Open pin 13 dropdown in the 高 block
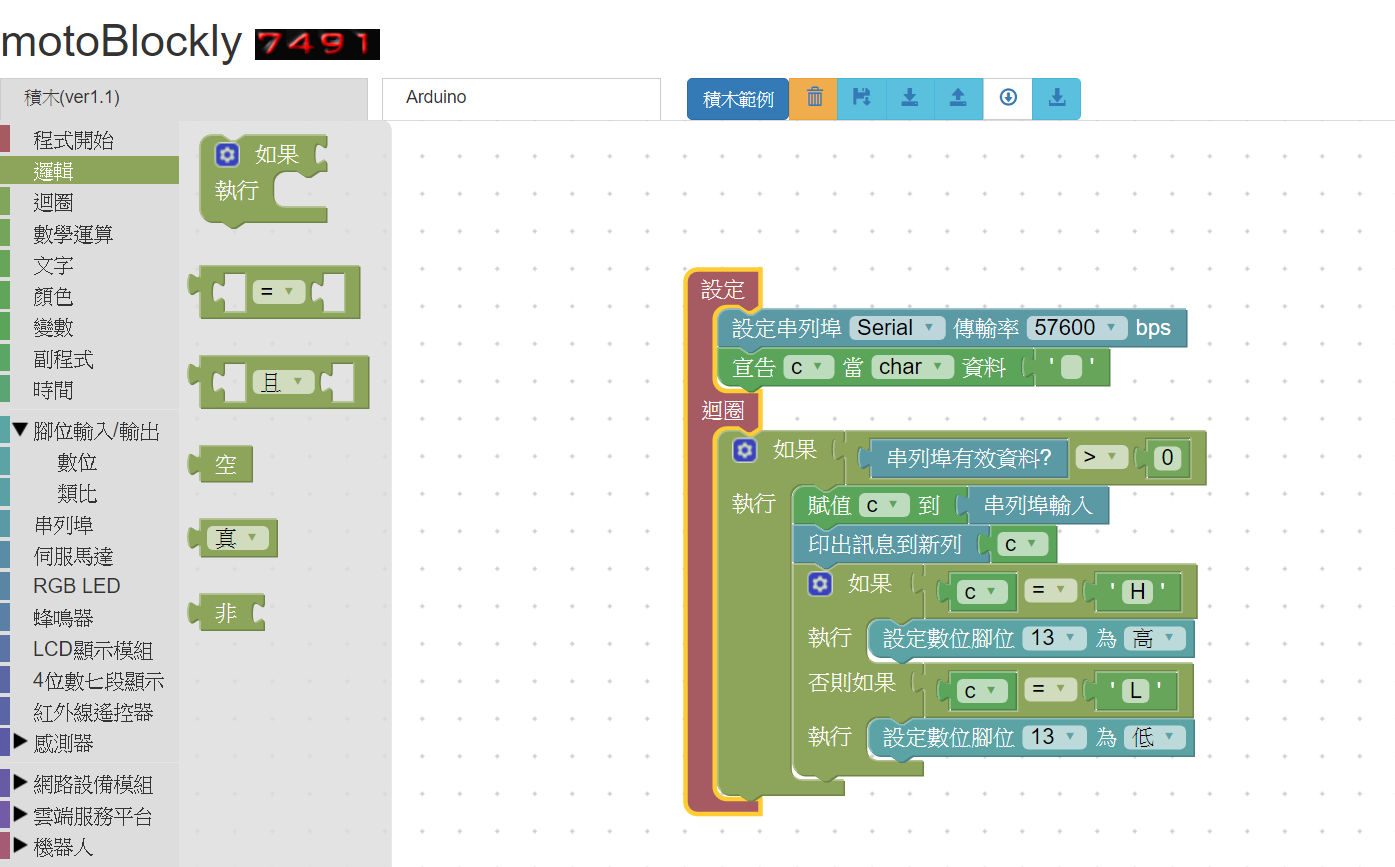 [1054, 638]
